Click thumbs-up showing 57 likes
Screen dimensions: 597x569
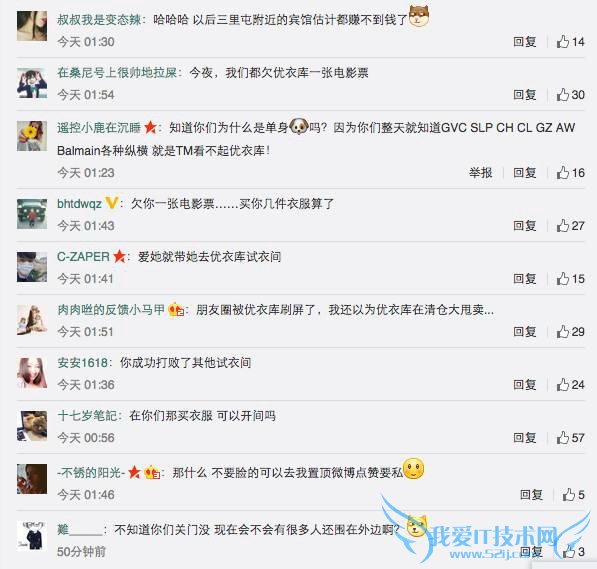(570, 438)
